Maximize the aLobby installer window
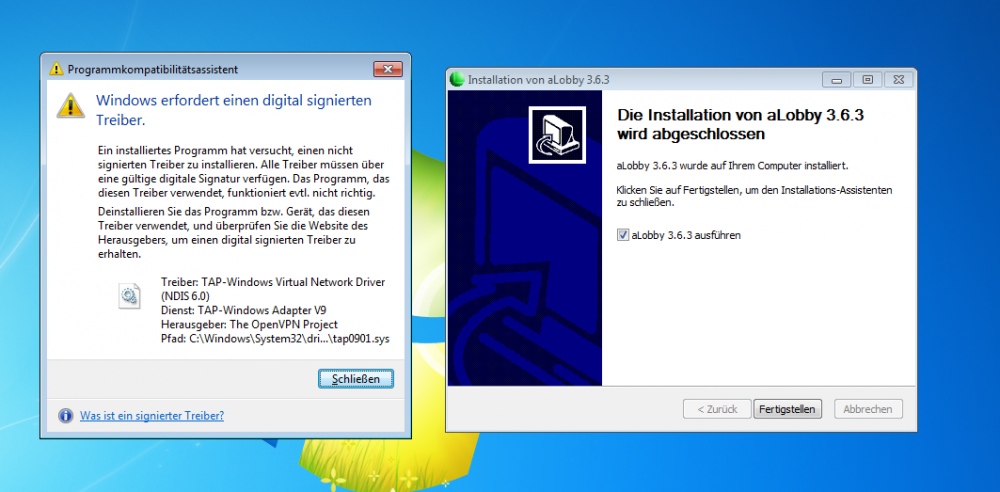The width and height of the screenshot is (1000, 492). [867, 80]
